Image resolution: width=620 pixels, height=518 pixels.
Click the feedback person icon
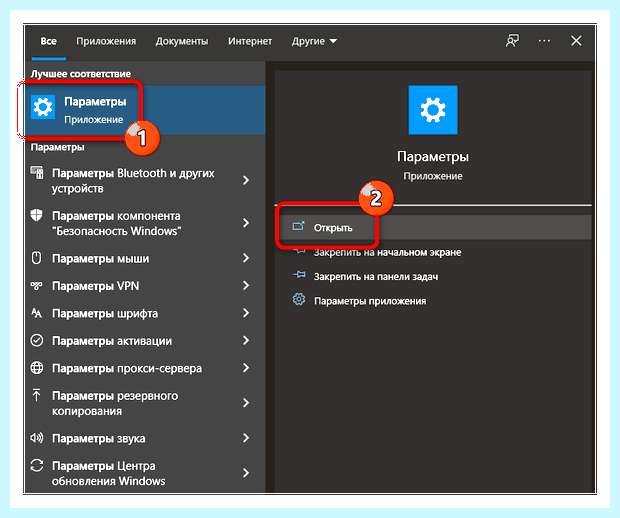(512, 41)
